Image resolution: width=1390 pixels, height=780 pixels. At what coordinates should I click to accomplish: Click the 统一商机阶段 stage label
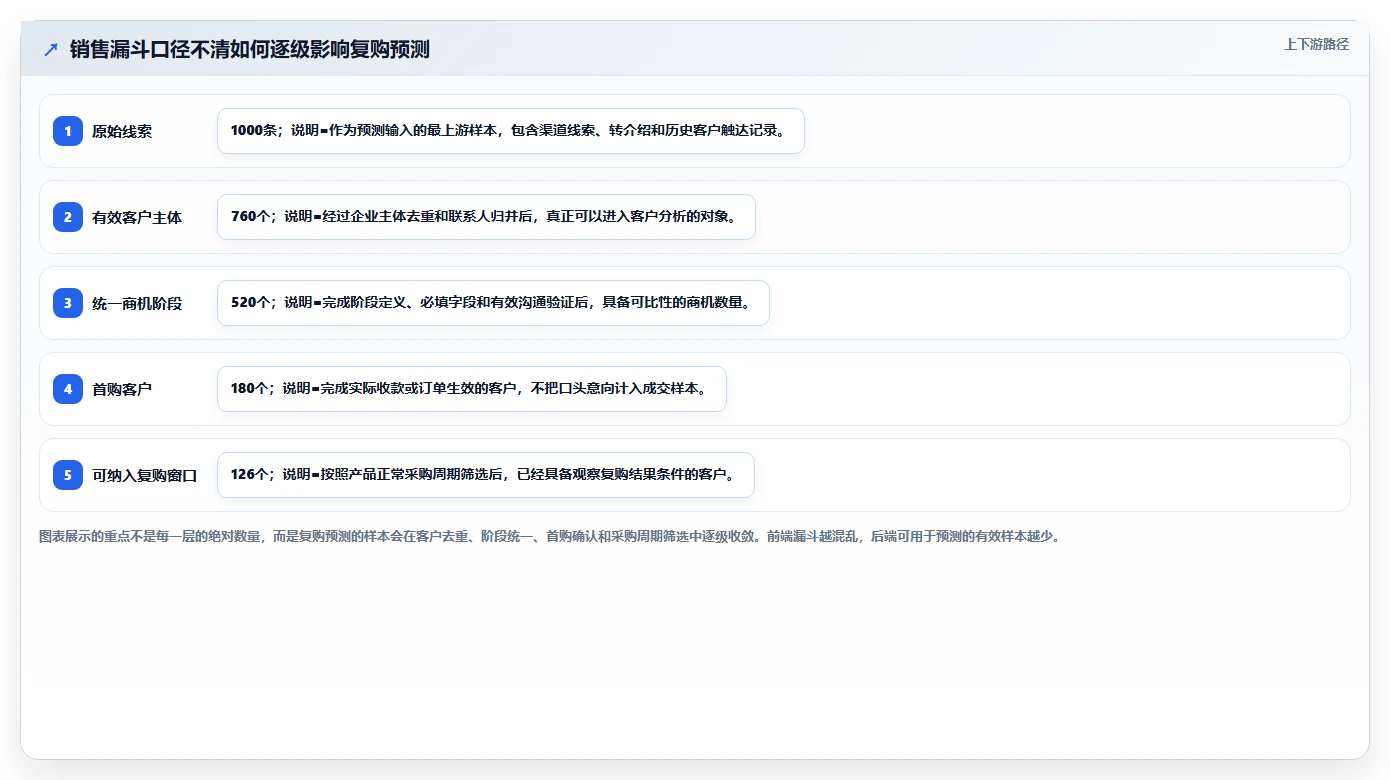137,303
